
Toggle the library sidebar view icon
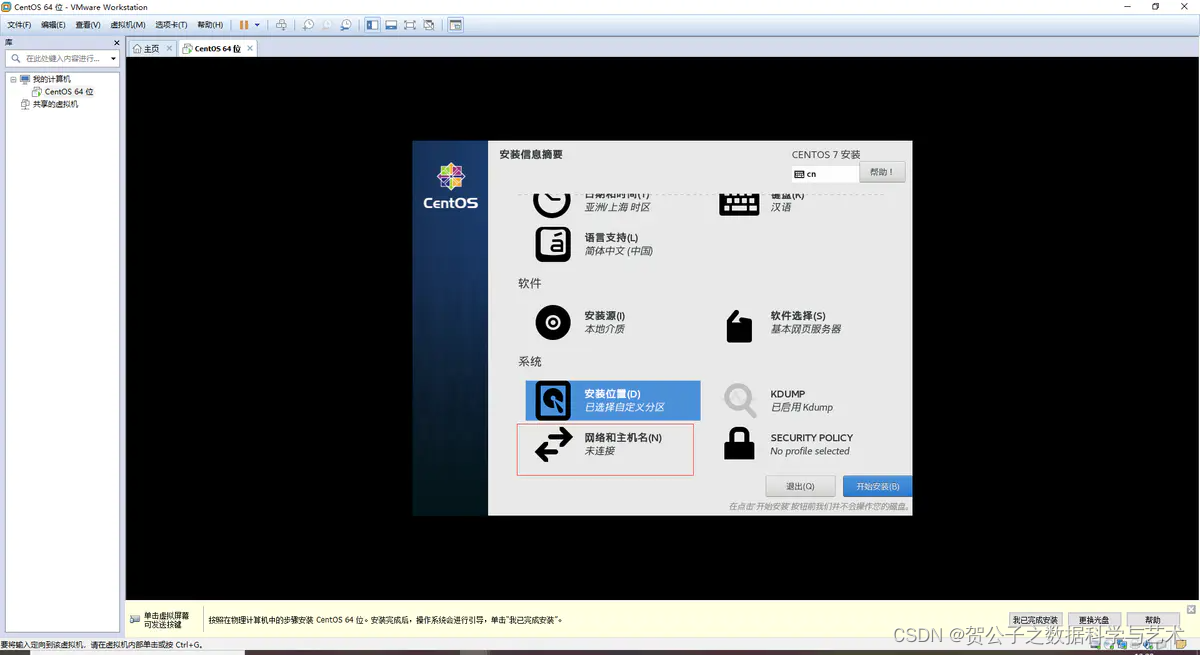tap(372, 24)
